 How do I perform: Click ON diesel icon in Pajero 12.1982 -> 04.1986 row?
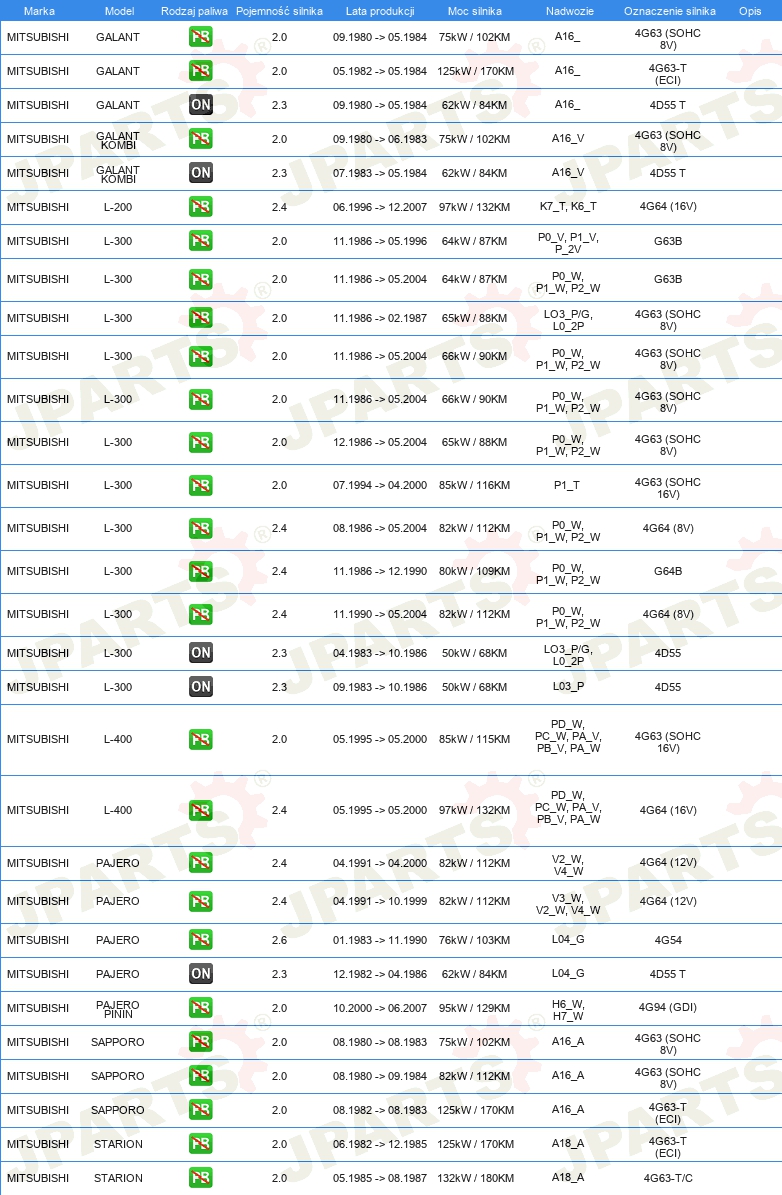tap(200, 973)
